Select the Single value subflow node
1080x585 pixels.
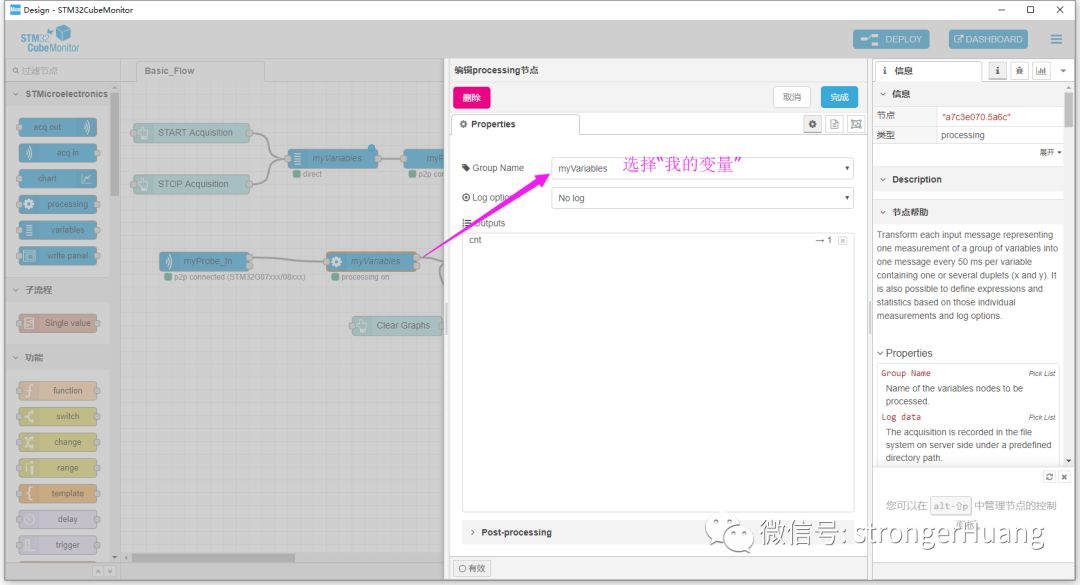58,322
